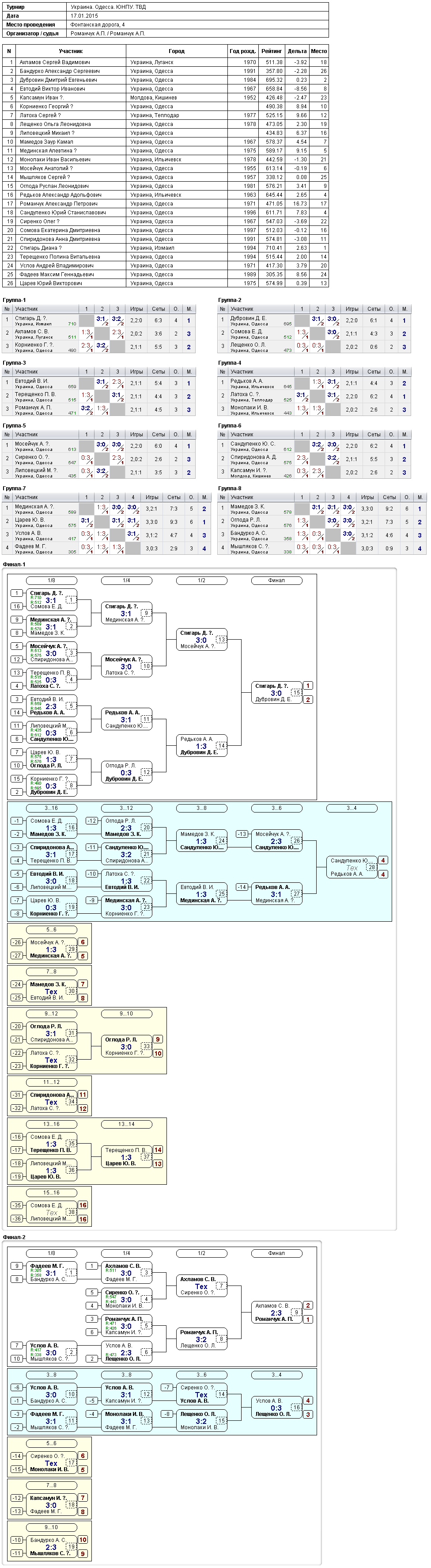Select the Год рожд. column header
This screenshot has width=431, height=1568.
[242, 51]
